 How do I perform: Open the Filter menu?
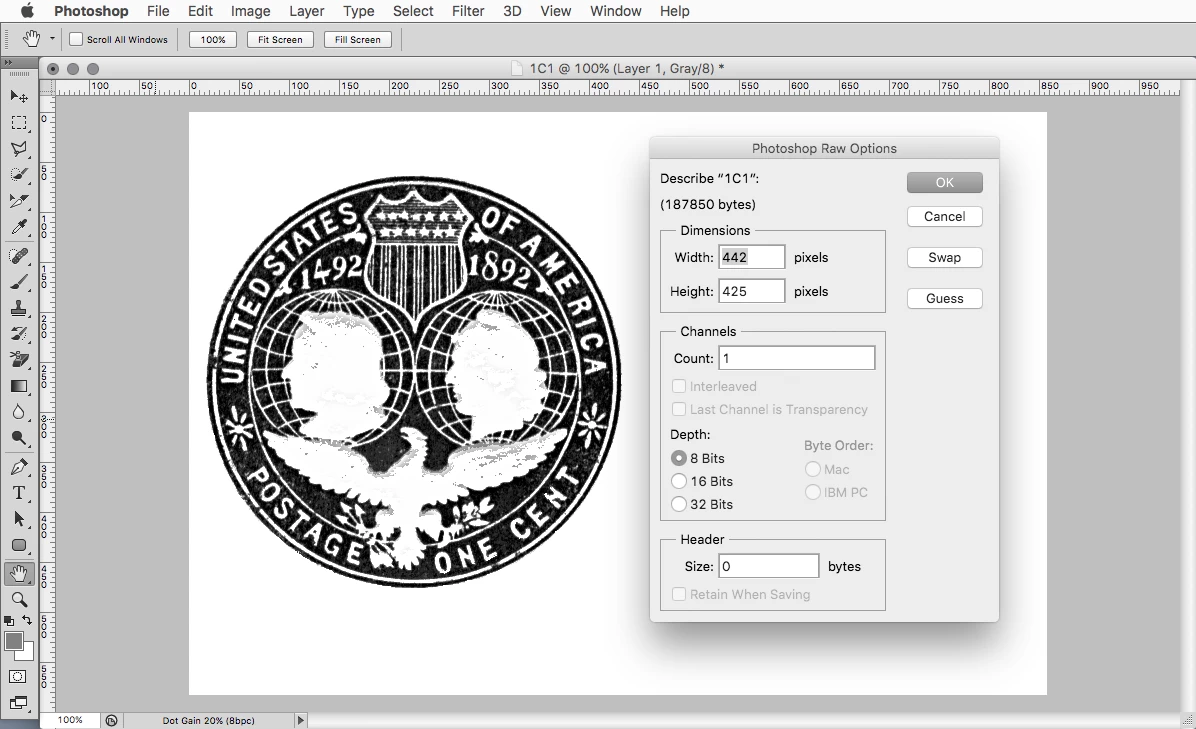468,11
